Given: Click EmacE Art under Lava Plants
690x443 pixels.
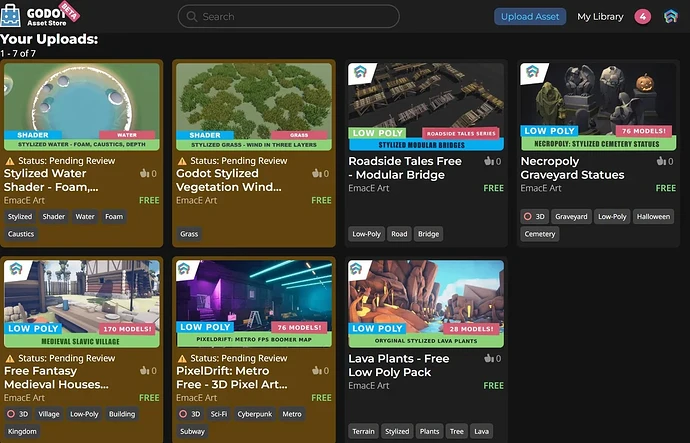Looking at the screenshot, I should [x=369, y=386].
